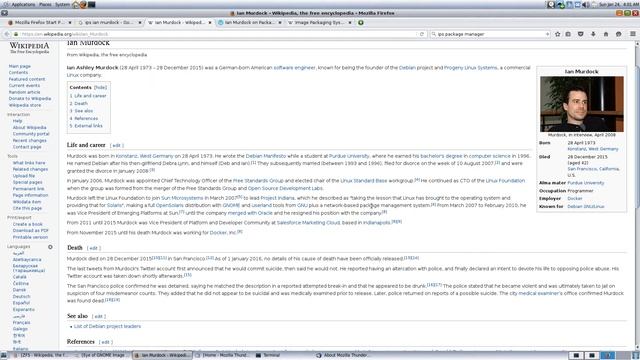
Task: Open What links here in sidebar
Action: (x=29, y=163)
